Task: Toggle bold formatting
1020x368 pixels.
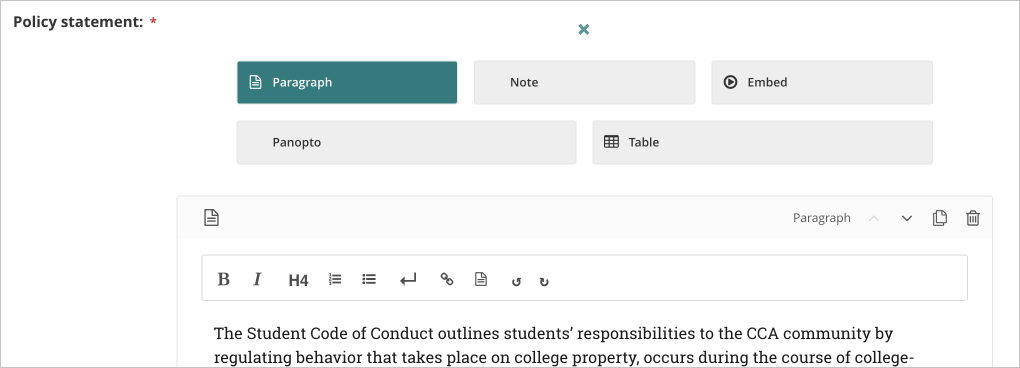Action: 223,280
